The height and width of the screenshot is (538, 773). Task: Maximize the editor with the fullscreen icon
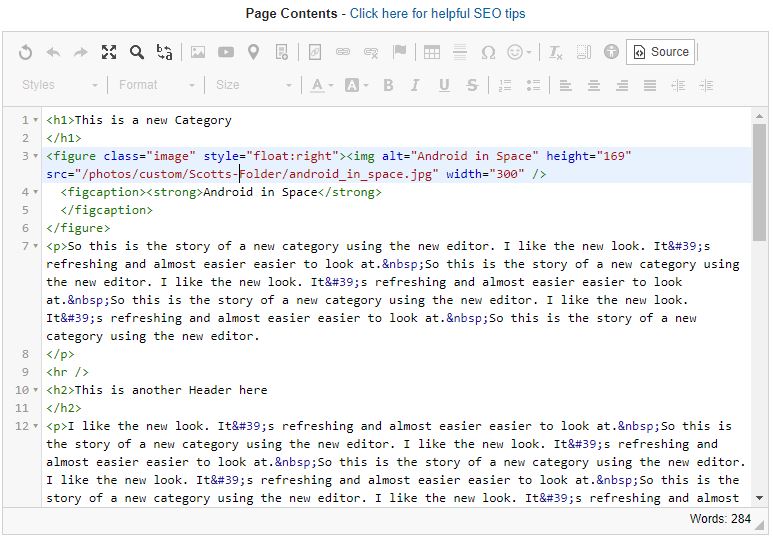click(x=109, y=52)
